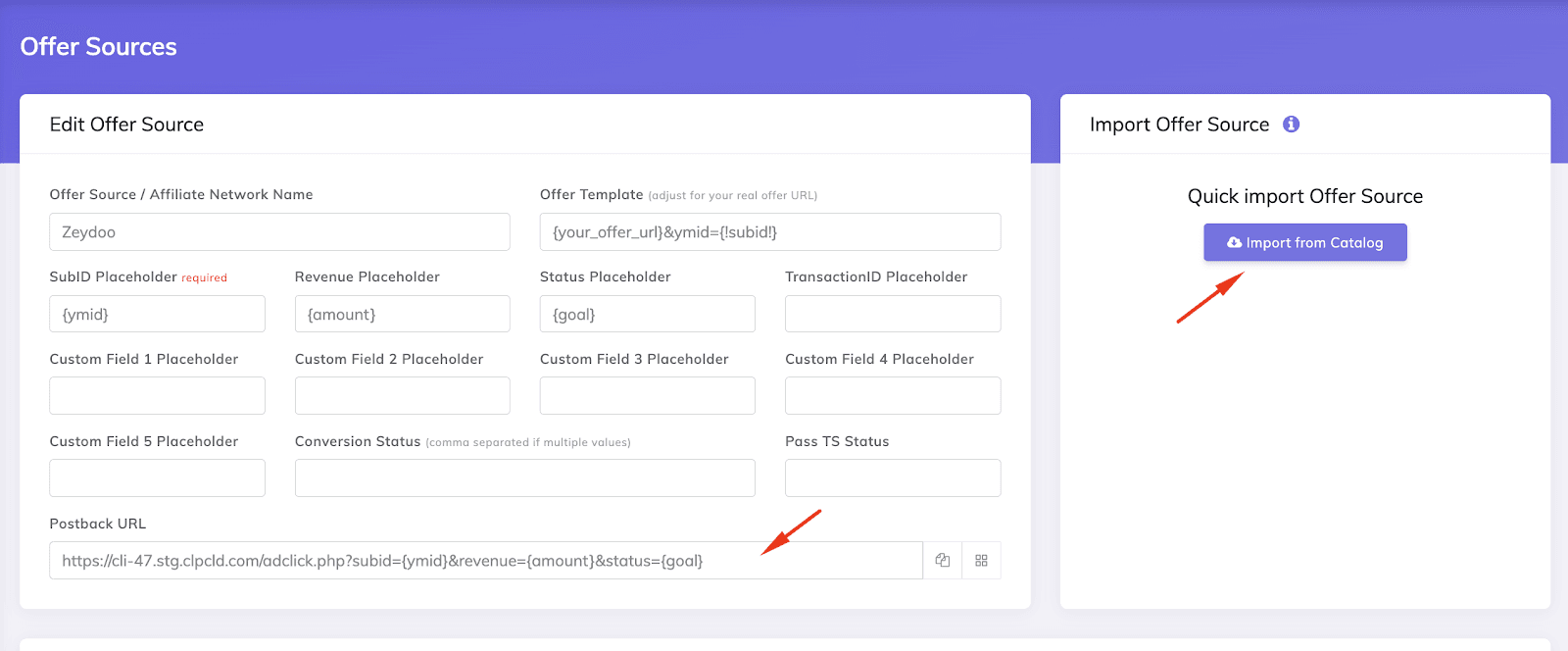Click the Edit Offer Source panel title

click(x=126, y=125)
